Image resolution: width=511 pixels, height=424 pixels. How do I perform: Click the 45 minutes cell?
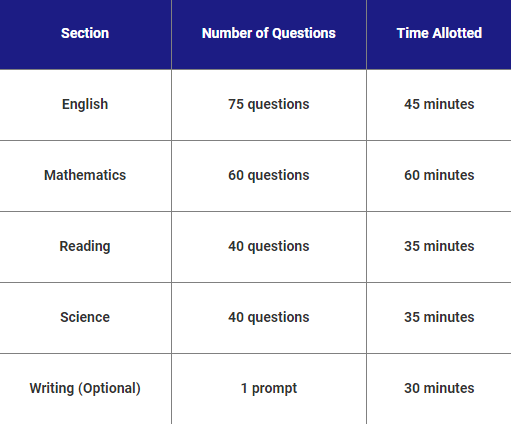pos(439,104)
